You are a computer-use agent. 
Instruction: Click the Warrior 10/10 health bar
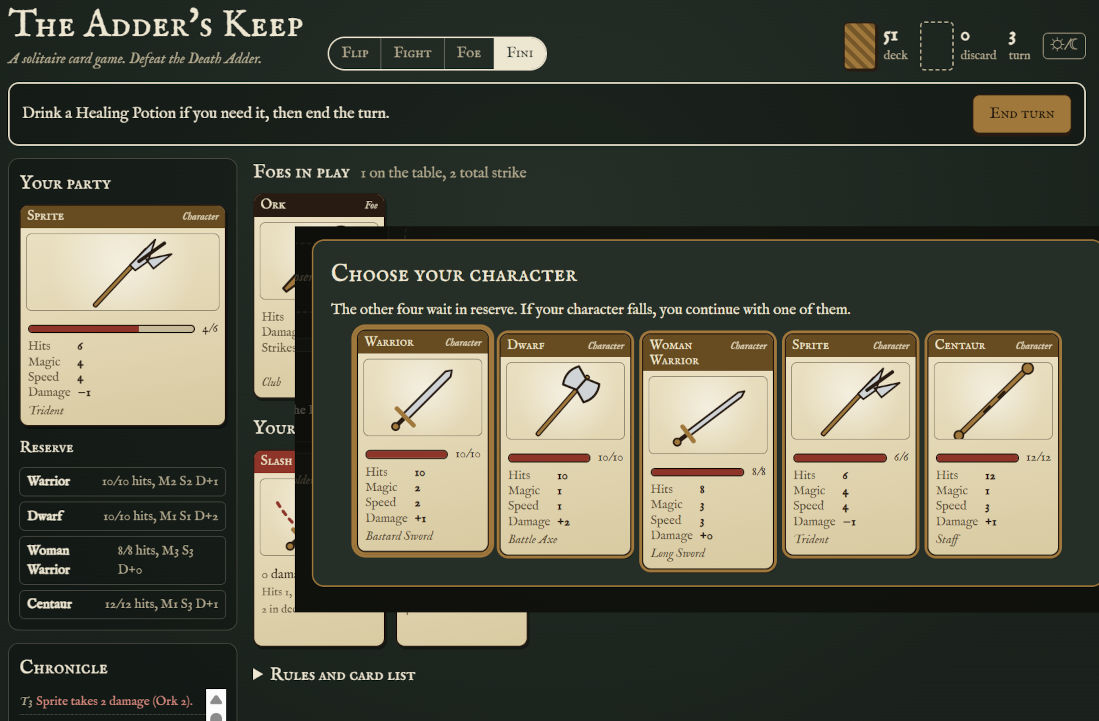tap(407, 454)
